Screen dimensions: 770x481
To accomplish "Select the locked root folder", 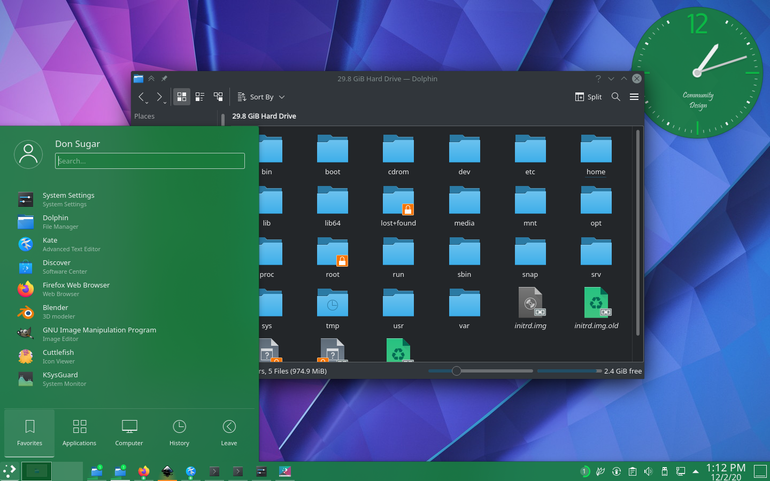I will [332, 257].
